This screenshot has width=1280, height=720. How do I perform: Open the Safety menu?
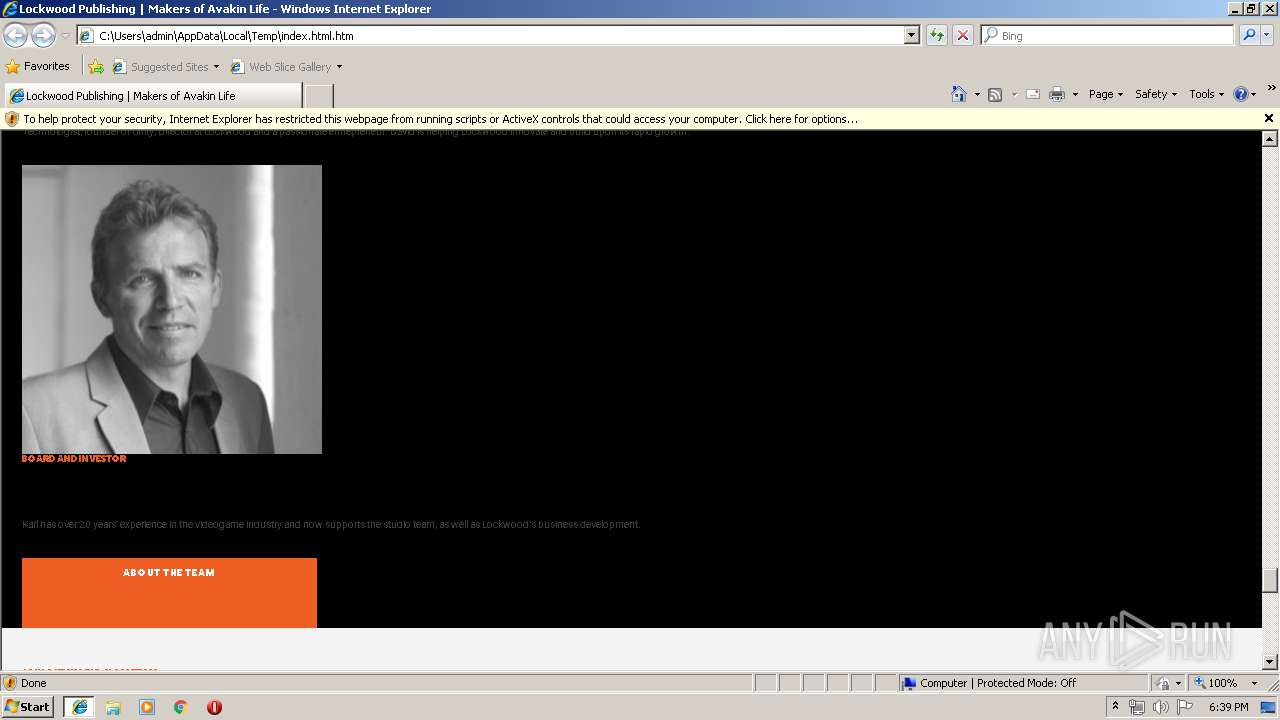pos(1156,94)
